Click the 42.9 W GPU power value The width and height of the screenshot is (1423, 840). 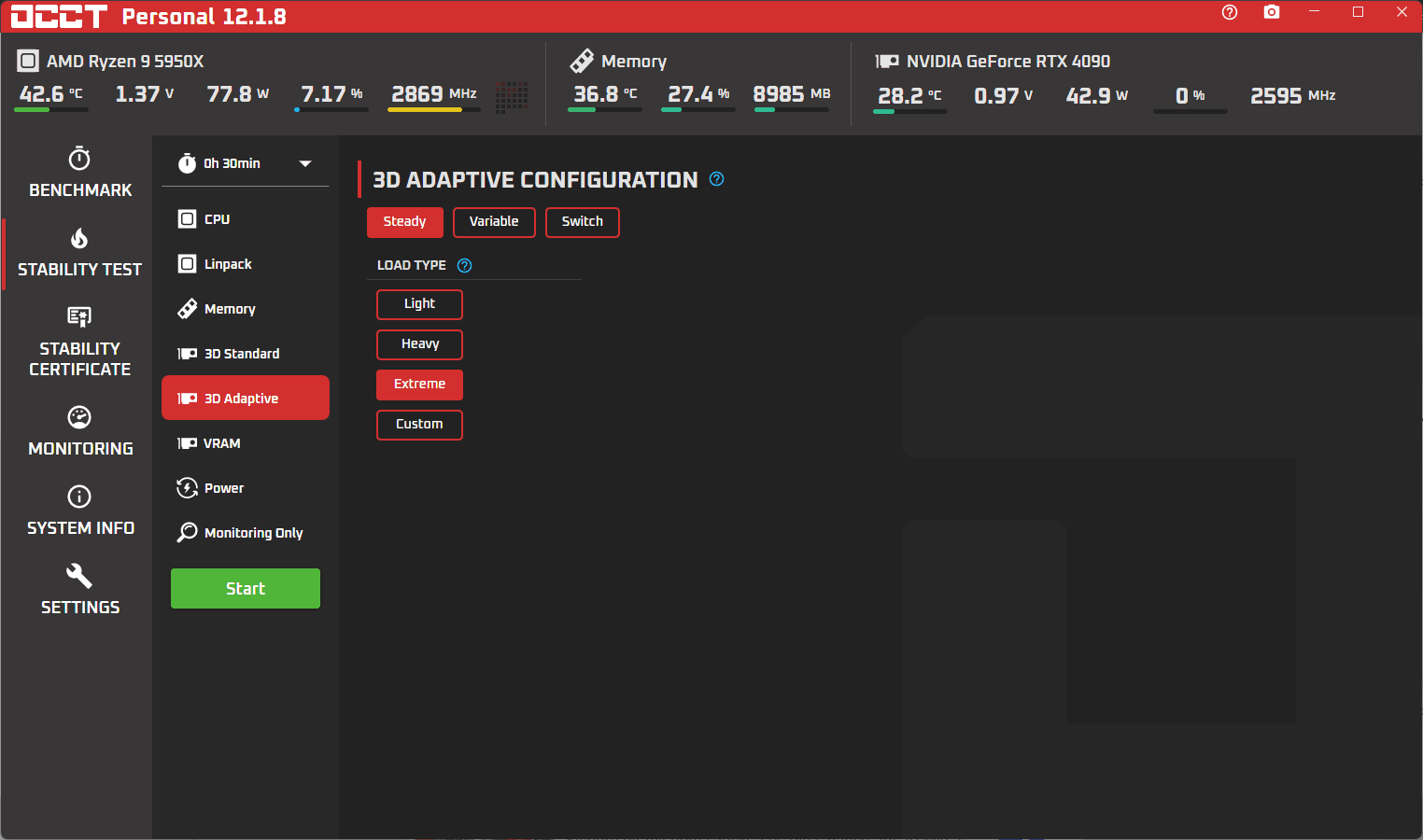coord(1097,96)
